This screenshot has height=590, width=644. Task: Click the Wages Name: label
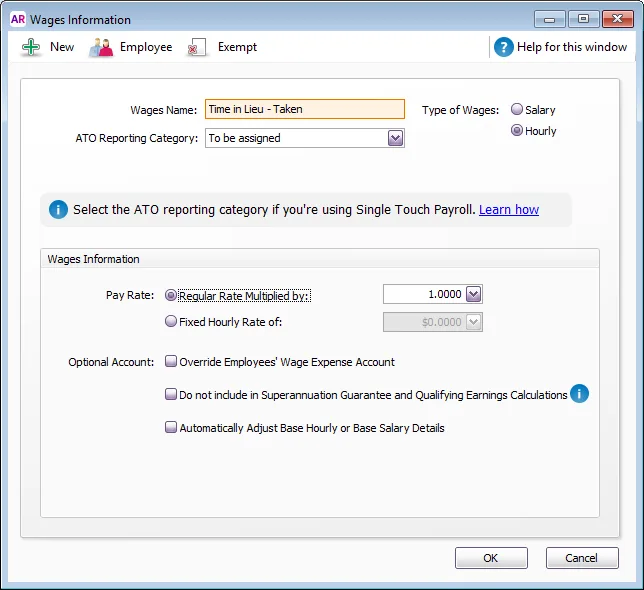[163, 110]
